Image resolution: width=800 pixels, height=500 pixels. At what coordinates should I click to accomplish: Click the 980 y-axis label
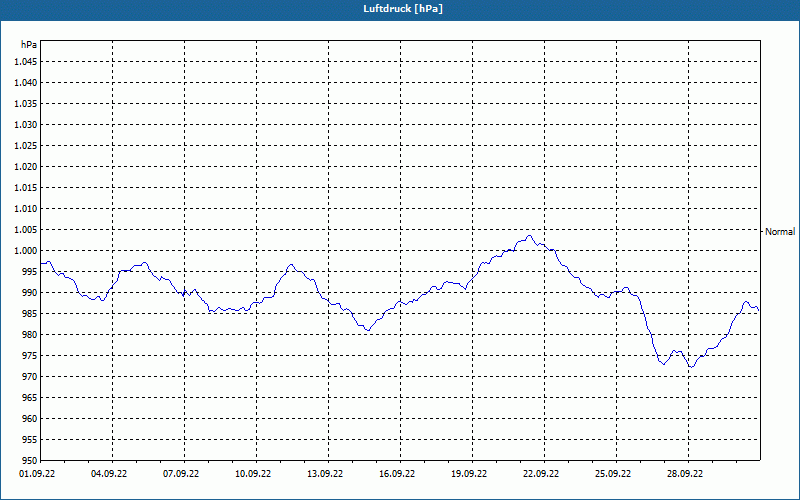point(30,335)
